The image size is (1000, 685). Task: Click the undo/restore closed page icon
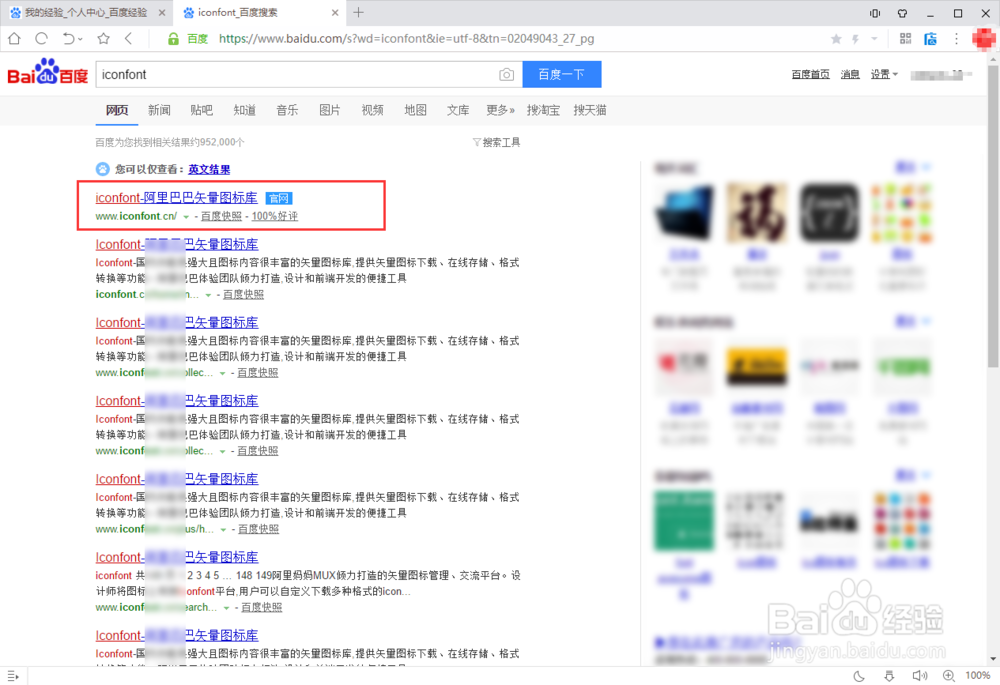68,38
